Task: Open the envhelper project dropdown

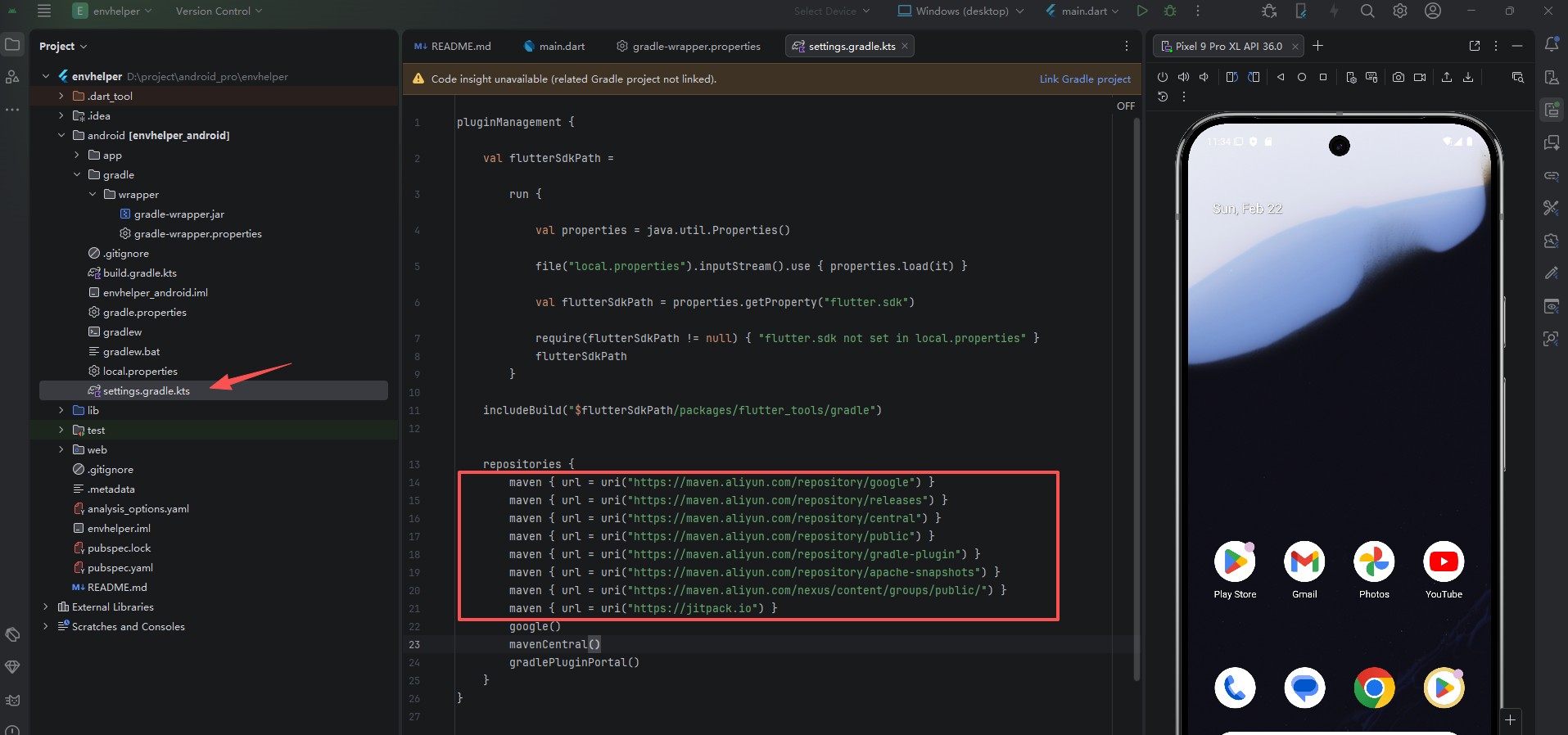Action: [x=112, y=11]
